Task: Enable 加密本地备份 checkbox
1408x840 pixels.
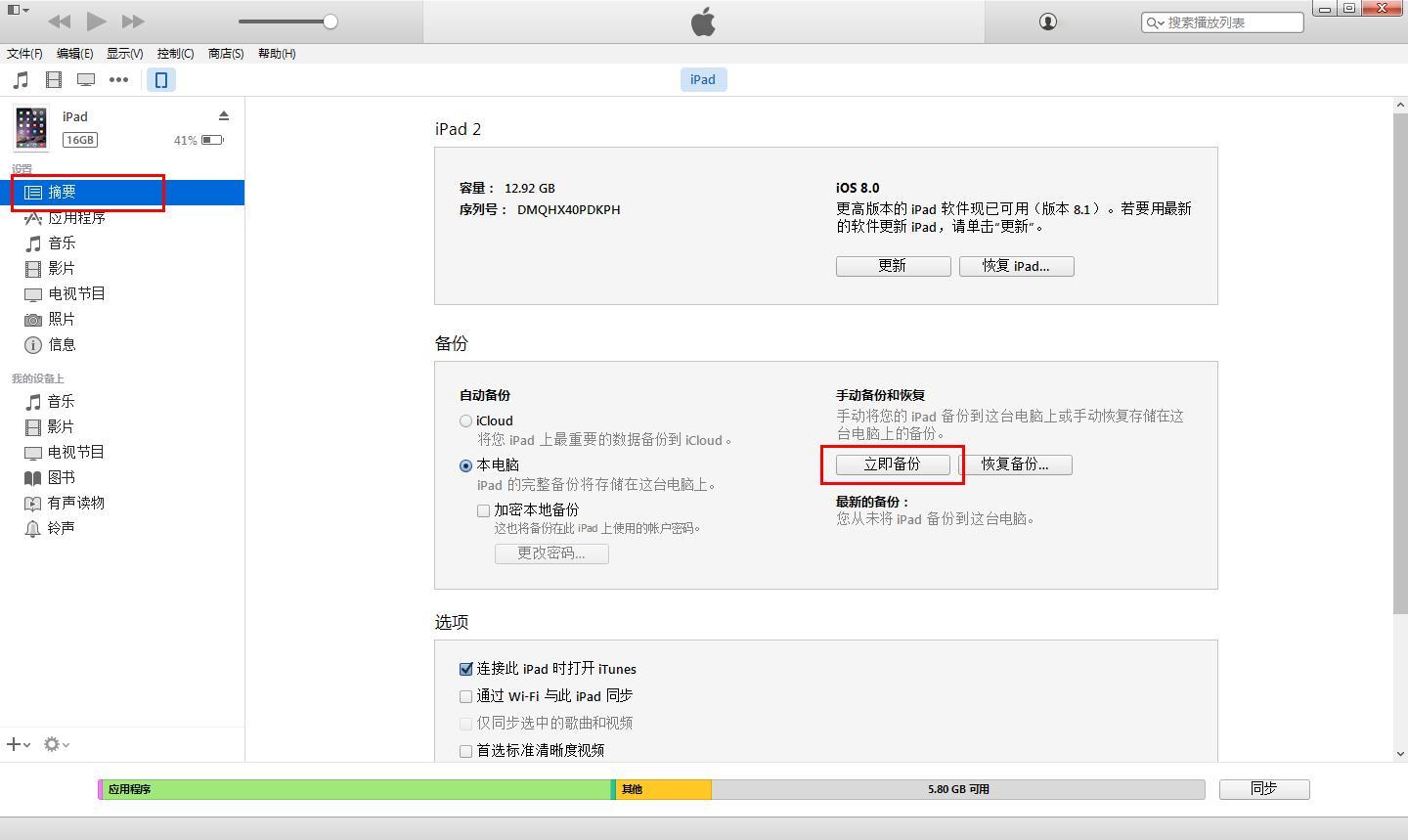Action: 483,509
